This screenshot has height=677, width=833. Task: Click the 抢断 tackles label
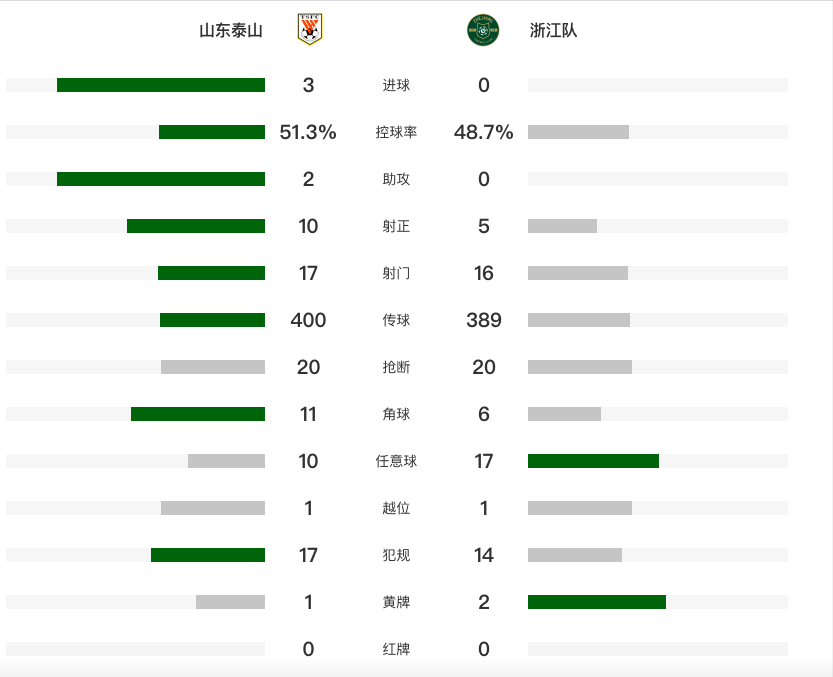396,367
